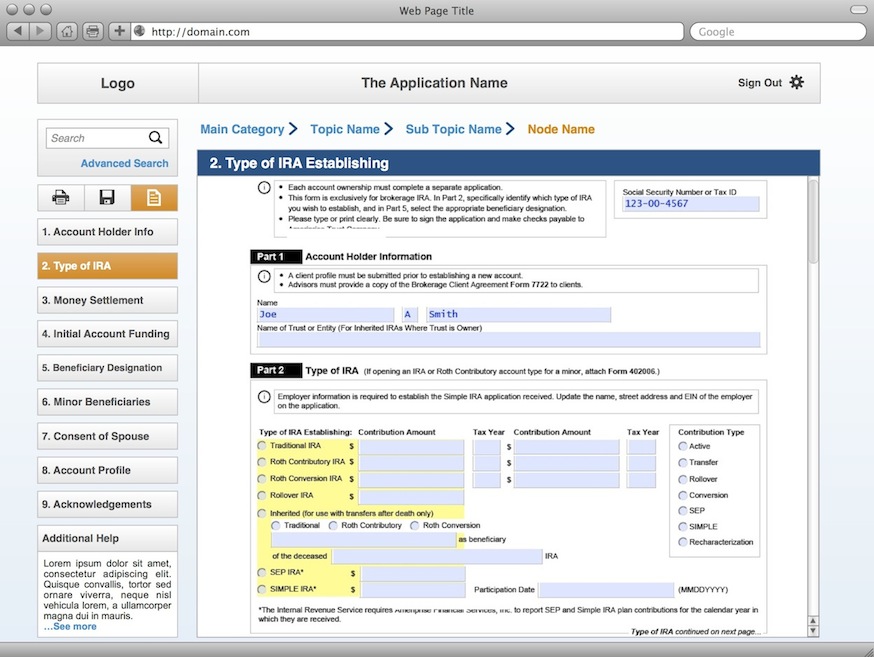Click the browser print icon

(x=93, y=31)
